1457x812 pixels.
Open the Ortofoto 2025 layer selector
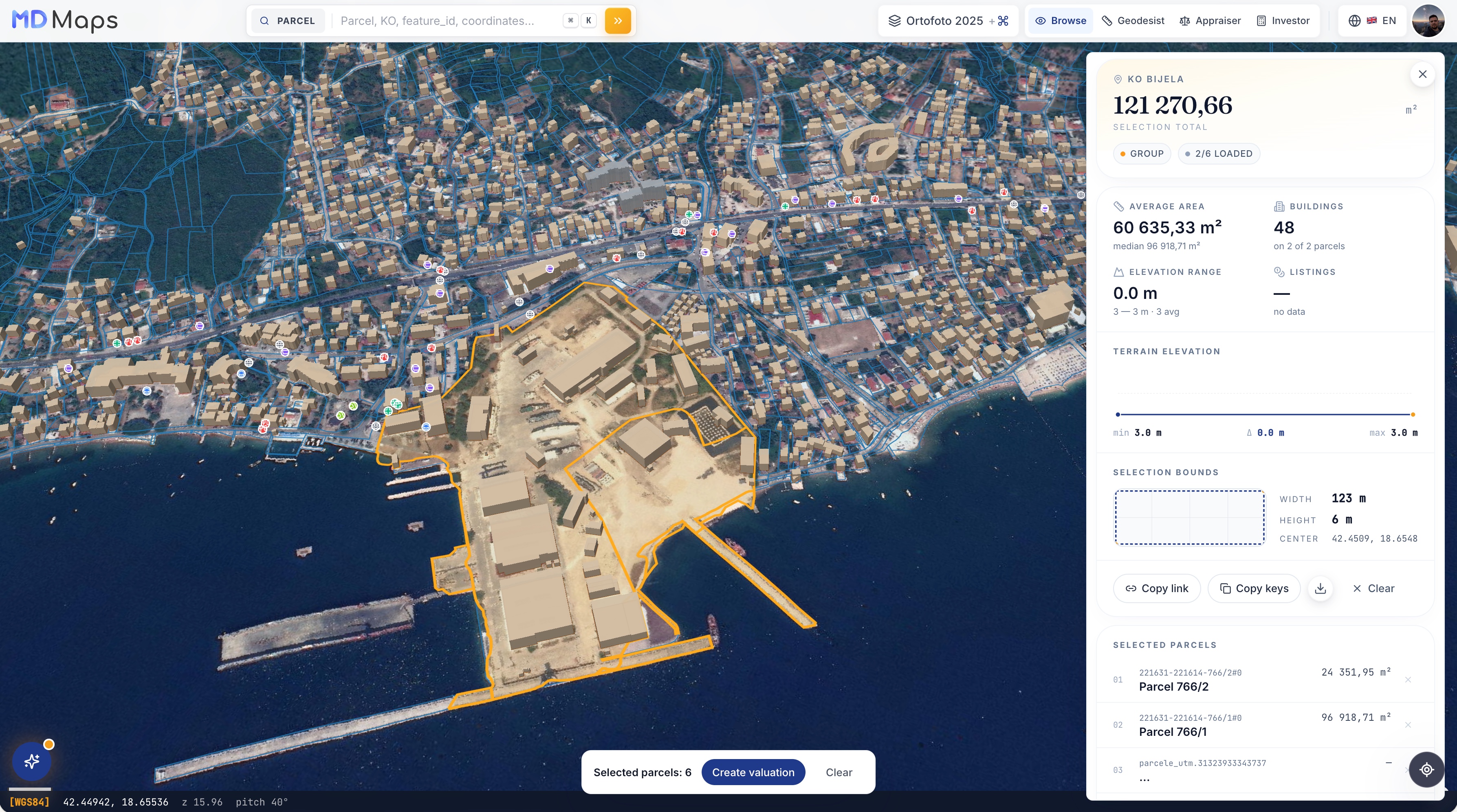(948, 21)
